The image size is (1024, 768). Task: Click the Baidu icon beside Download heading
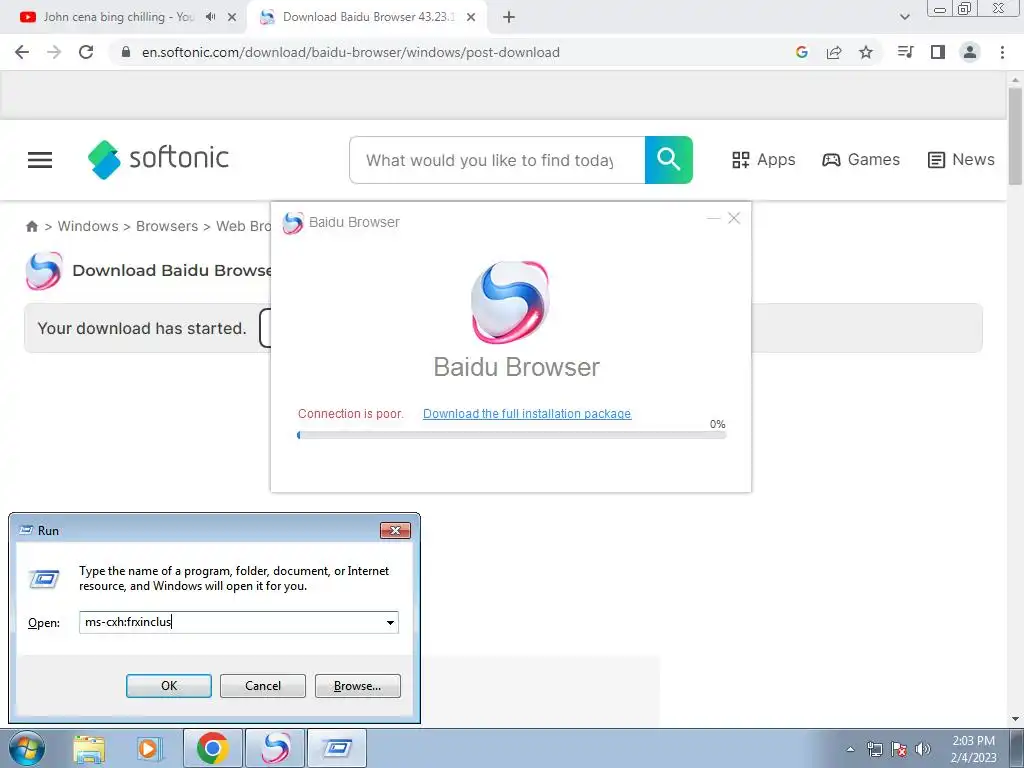(44, 270)
